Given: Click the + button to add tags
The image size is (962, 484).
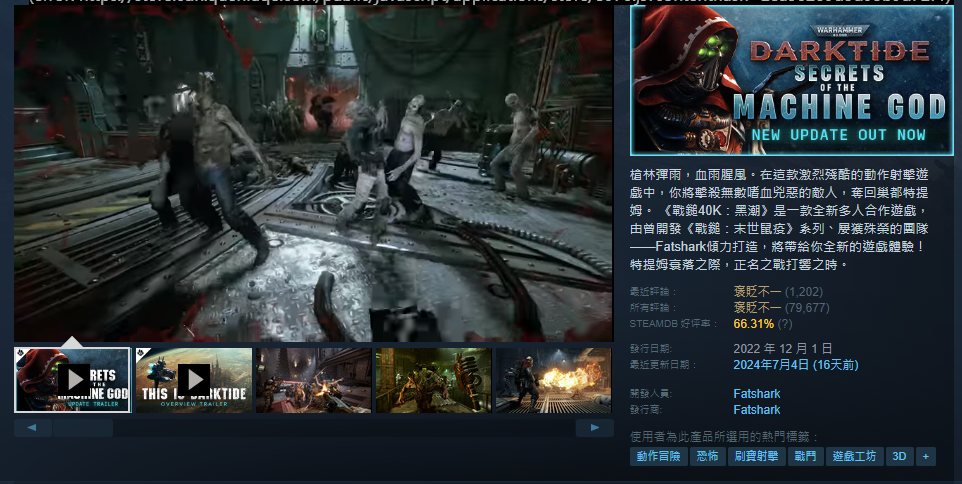Looking at the screenshot, I should click(x=926, y=456).
